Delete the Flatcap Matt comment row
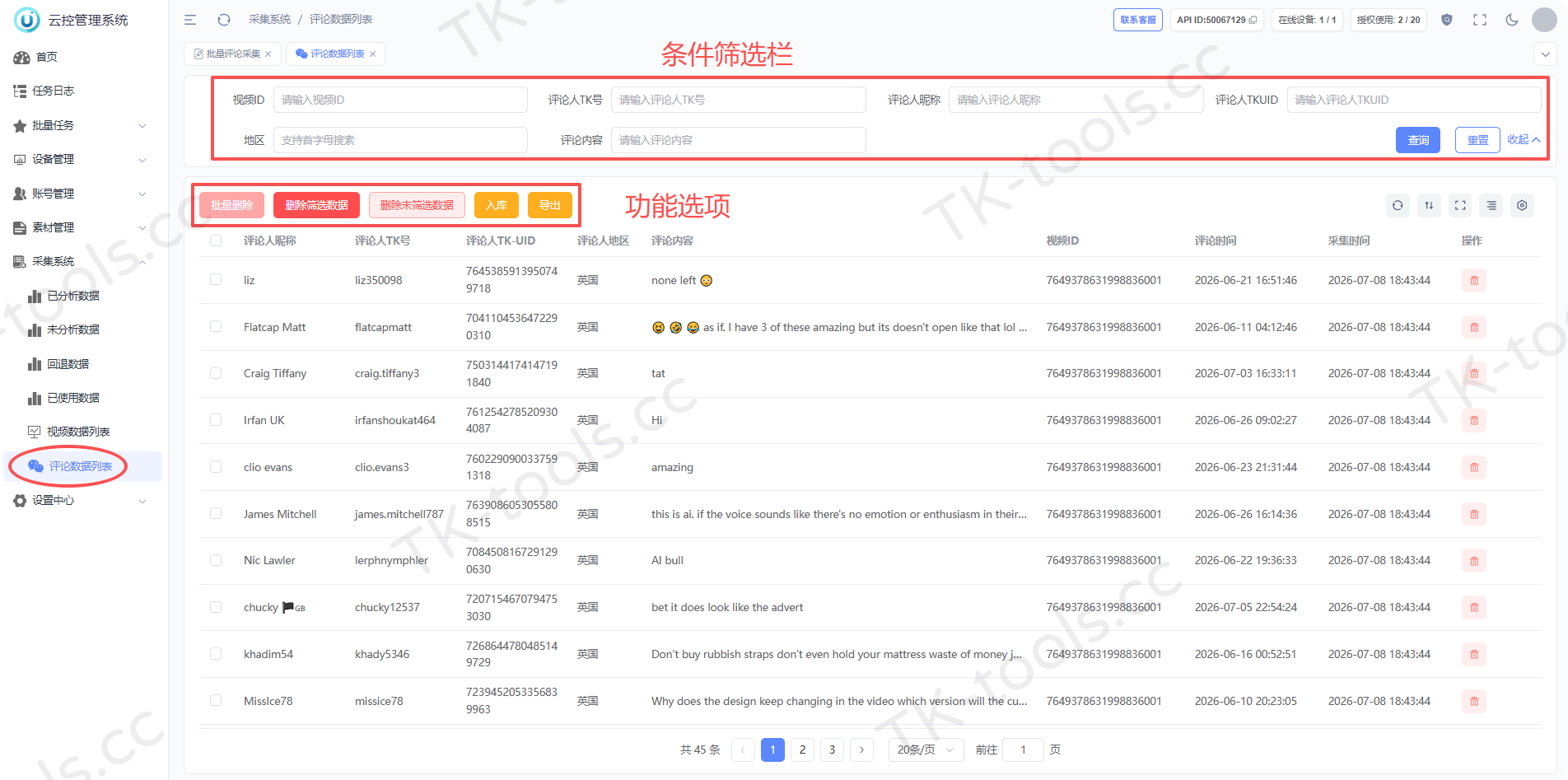This screenshot has width=1568, height=780. (x=1474, y=328)
